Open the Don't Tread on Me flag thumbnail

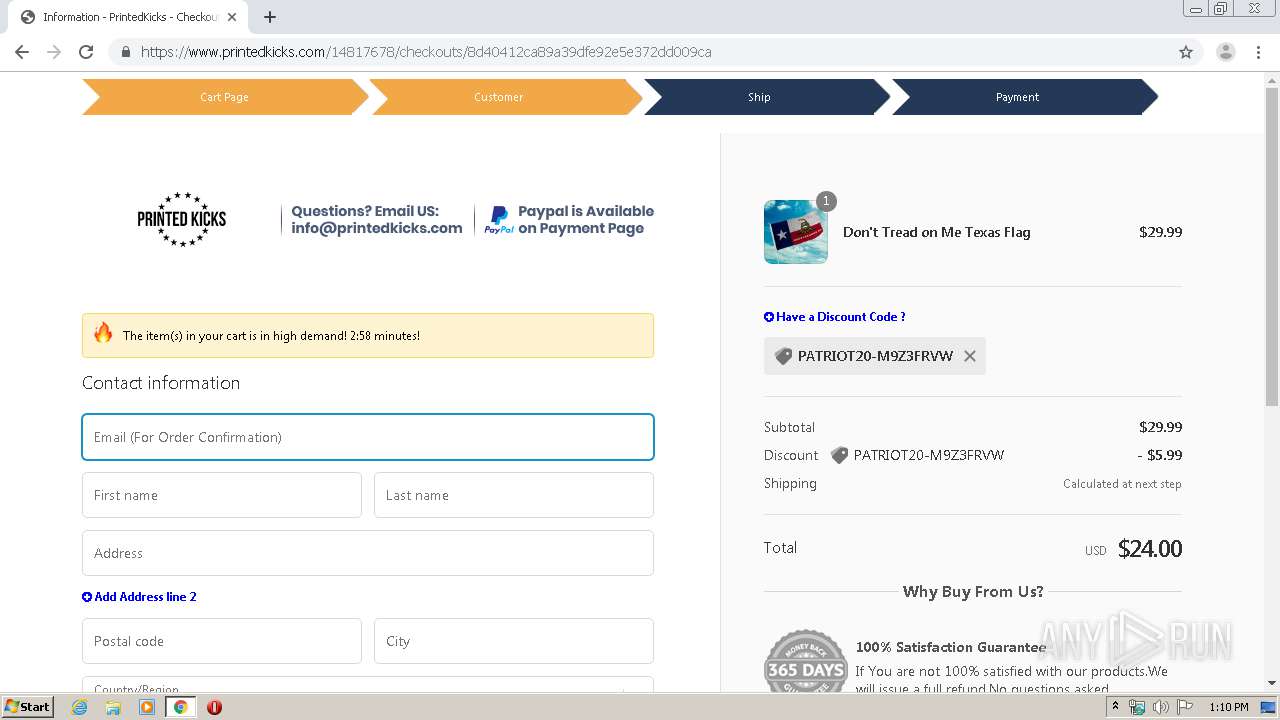[796, 232]
